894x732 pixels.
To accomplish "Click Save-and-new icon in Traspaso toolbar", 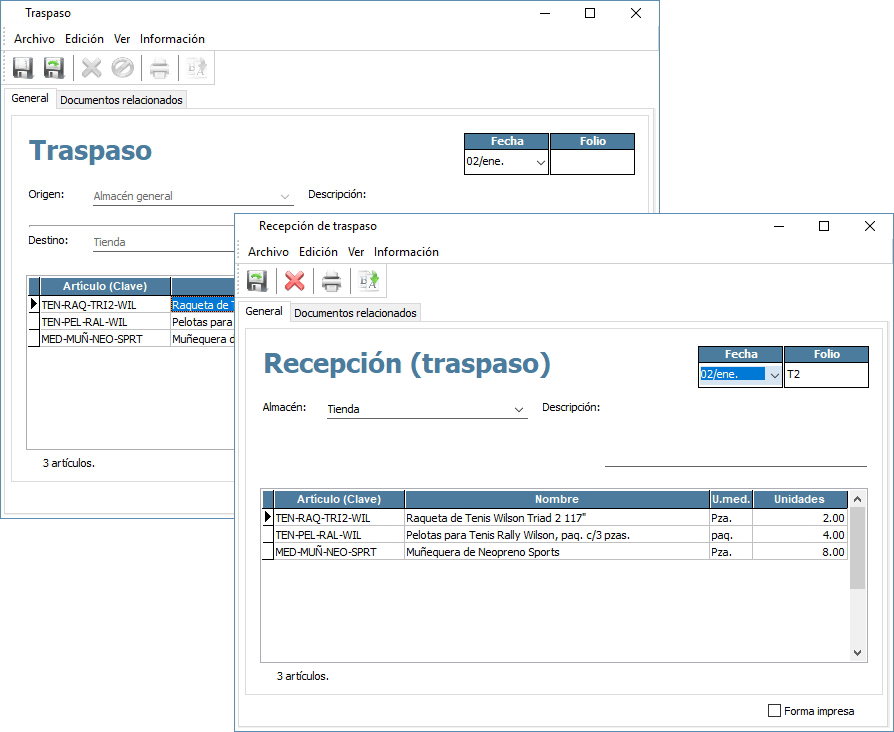I will tap(54, 68).
